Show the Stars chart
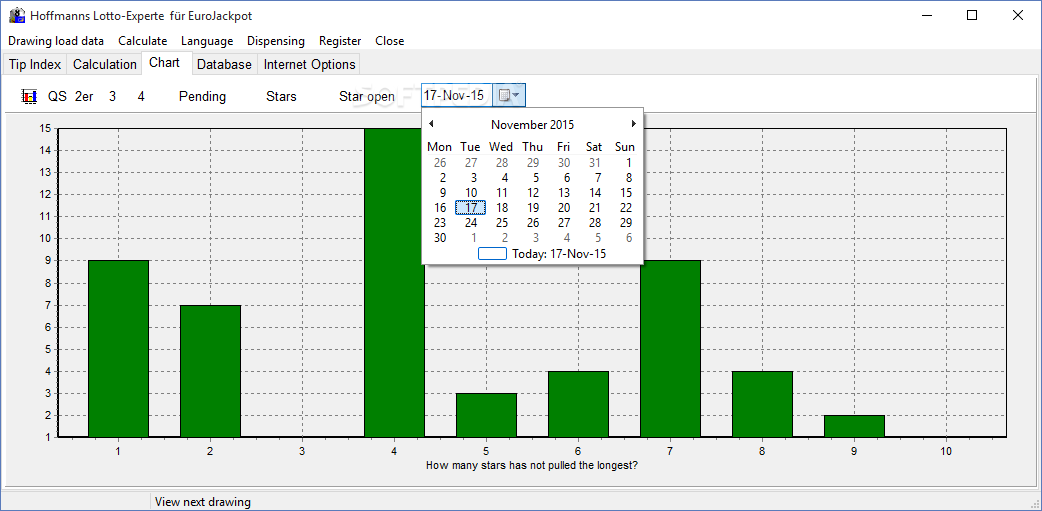The height and width of the screenshot is (511, 1042). 281,96
